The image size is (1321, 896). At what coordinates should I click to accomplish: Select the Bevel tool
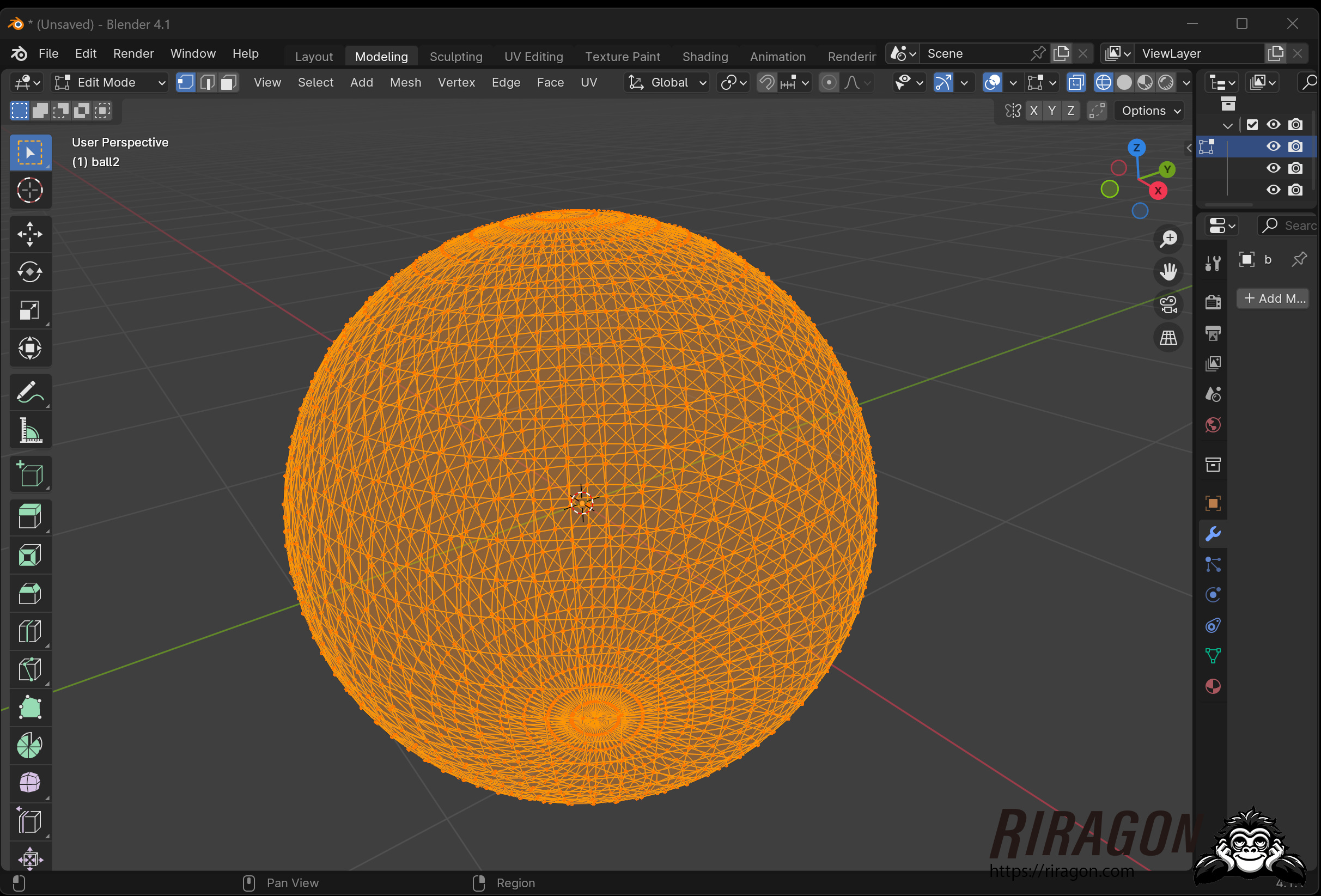[x=29, y=594]
